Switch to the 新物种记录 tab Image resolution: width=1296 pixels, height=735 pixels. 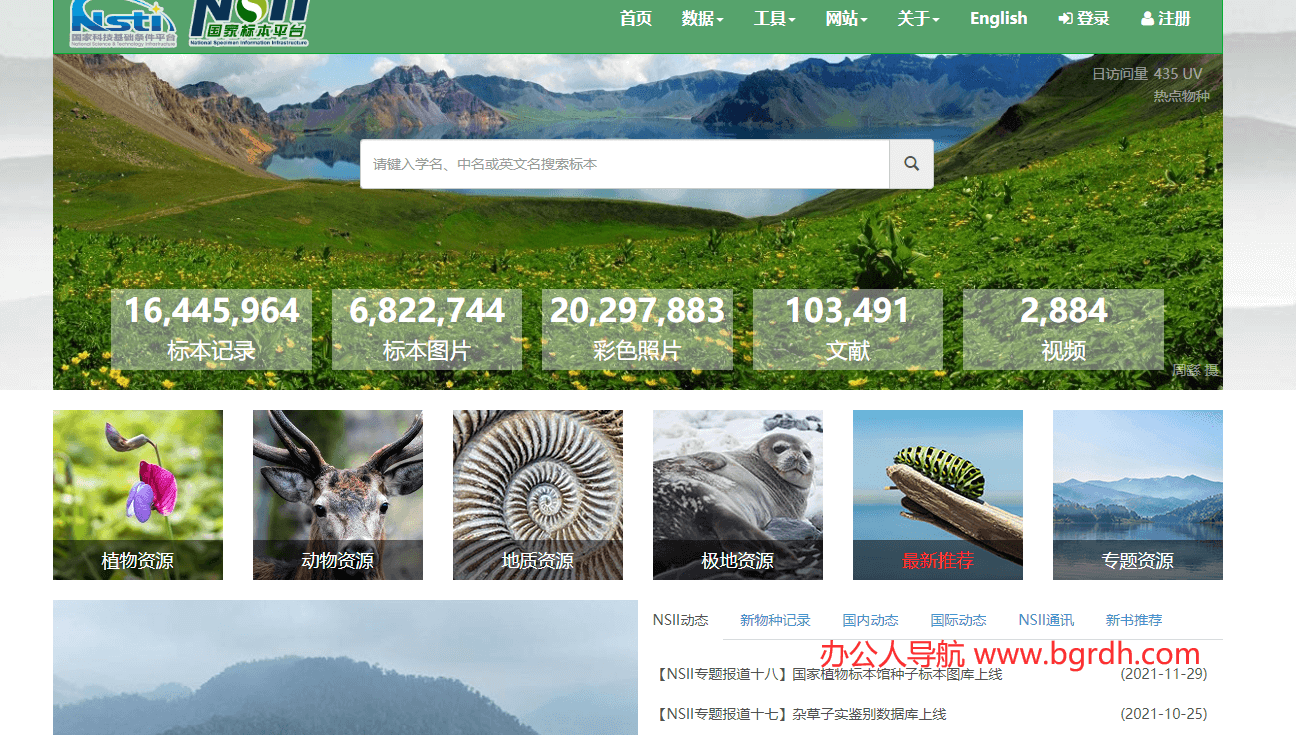[775, 620]
